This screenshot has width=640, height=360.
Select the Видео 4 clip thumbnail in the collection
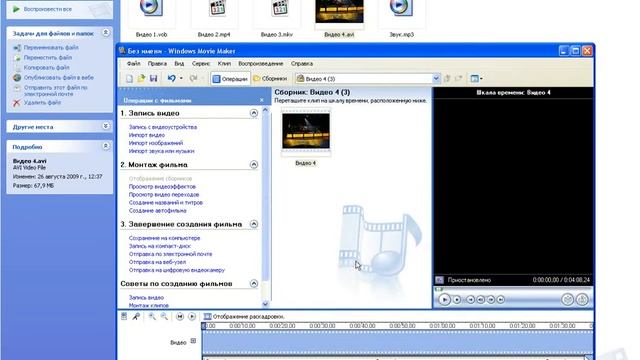306,131
